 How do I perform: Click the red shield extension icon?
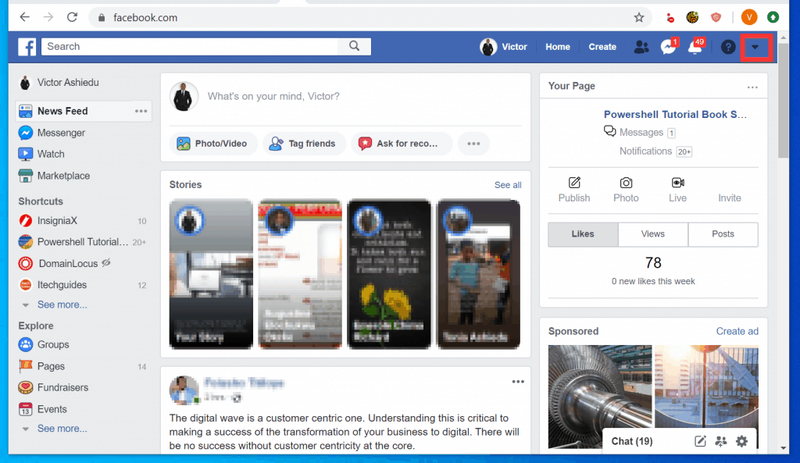coord(716,17)
